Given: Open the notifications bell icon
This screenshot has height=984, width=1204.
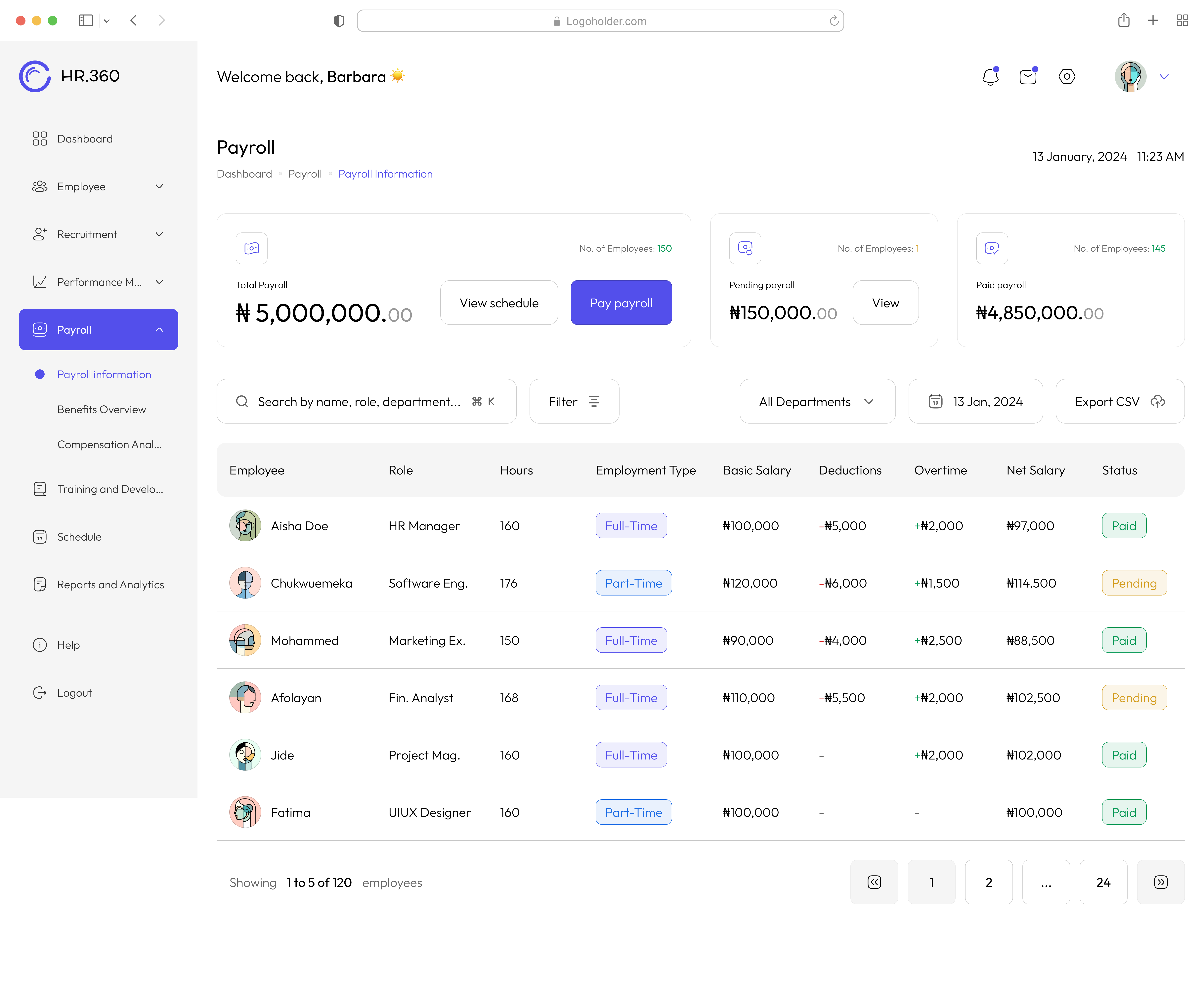Looking at the screenshot, I should (990, 76).
